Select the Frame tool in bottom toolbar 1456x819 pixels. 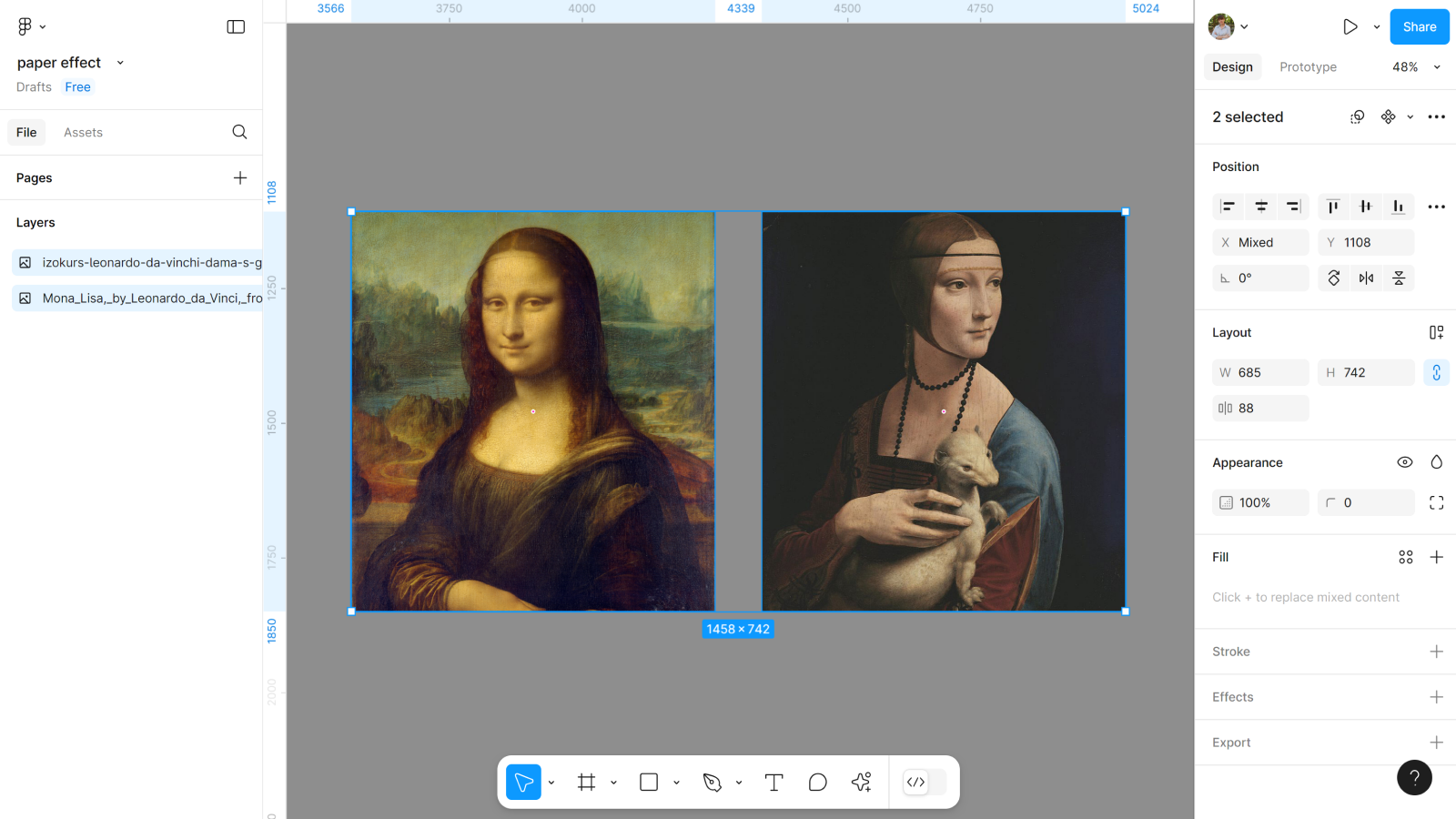coord(586,783)
